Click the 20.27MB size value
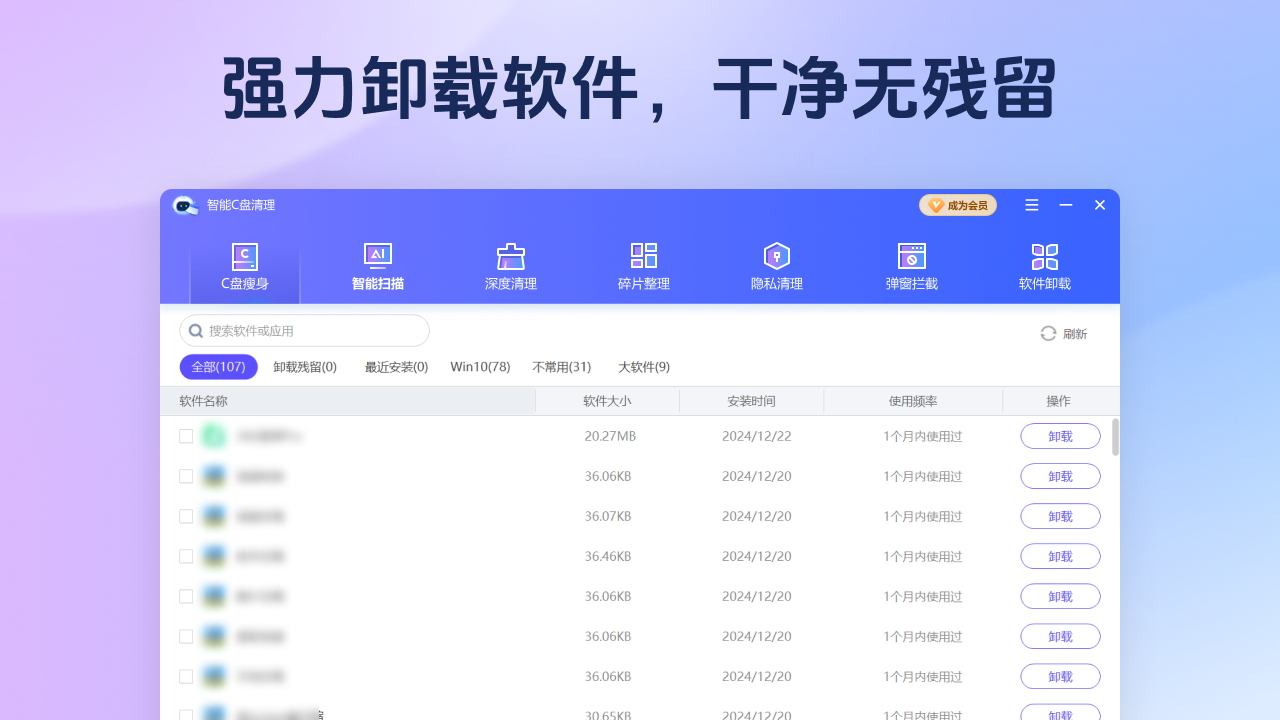This screenshot has height=720, width=1280. click(x=610, y=436)
